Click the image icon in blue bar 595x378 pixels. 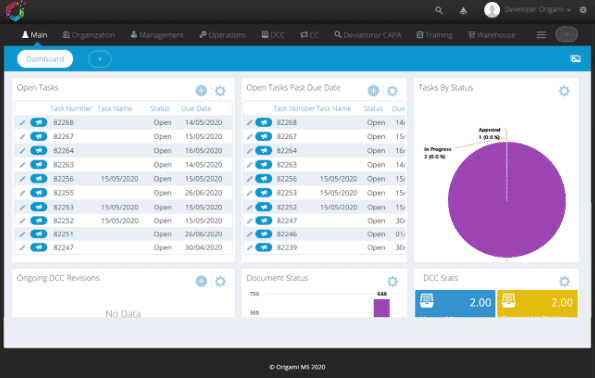pos(575,58)
